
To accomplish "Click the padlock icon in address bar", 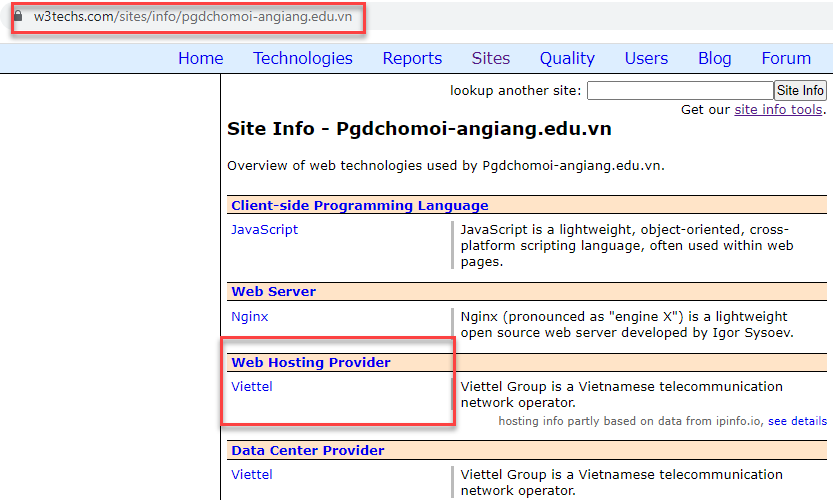I will [x=18, y=16].
